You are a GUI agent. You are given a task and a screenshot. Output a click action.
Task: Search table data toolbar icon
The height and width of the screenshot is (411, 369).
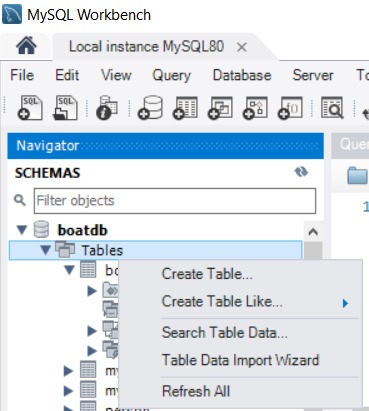pyautogui.click(x=332, y=107)
